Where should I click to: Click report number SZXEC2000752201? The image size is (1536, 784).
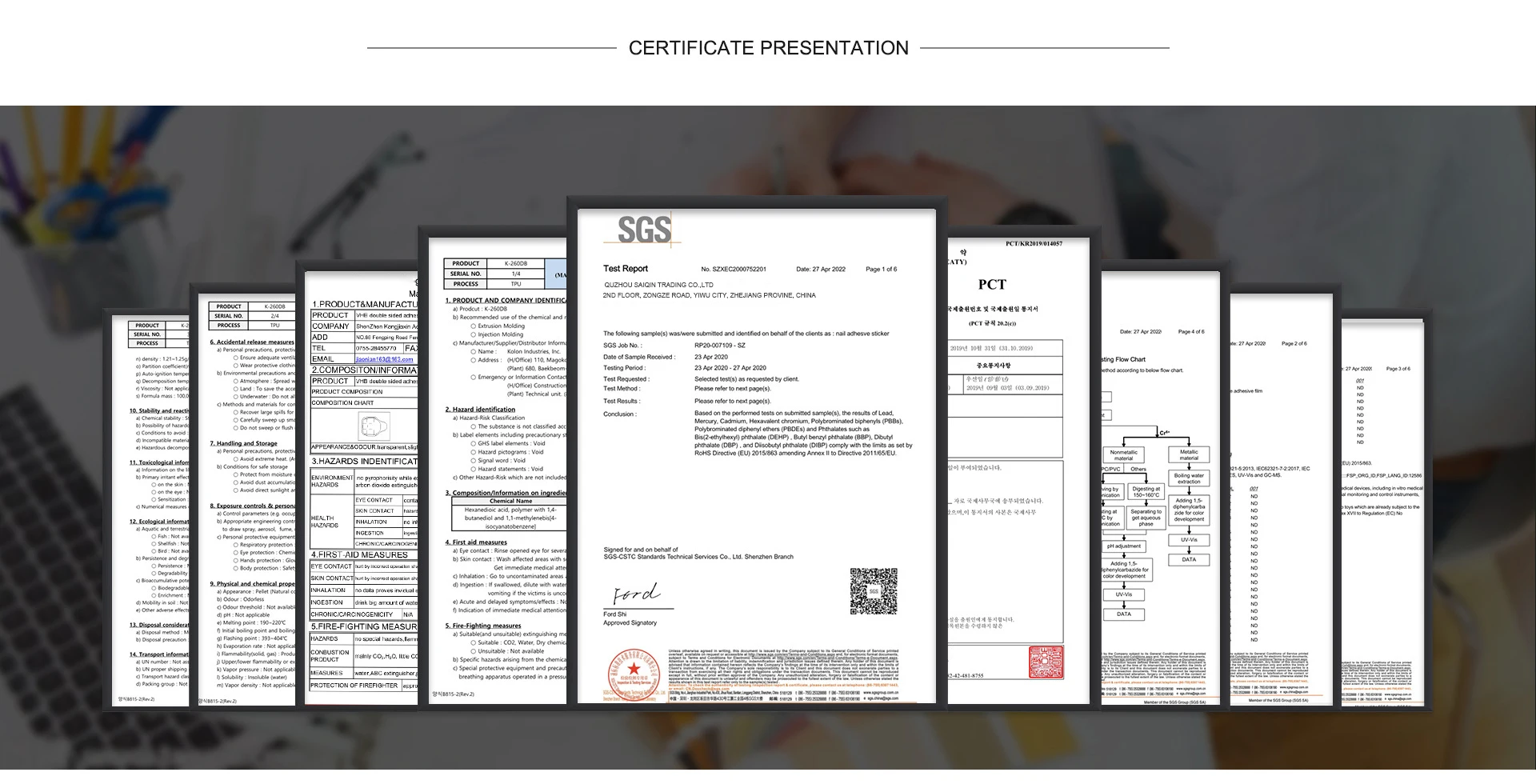pyautogui.click(x=734, y=270)
